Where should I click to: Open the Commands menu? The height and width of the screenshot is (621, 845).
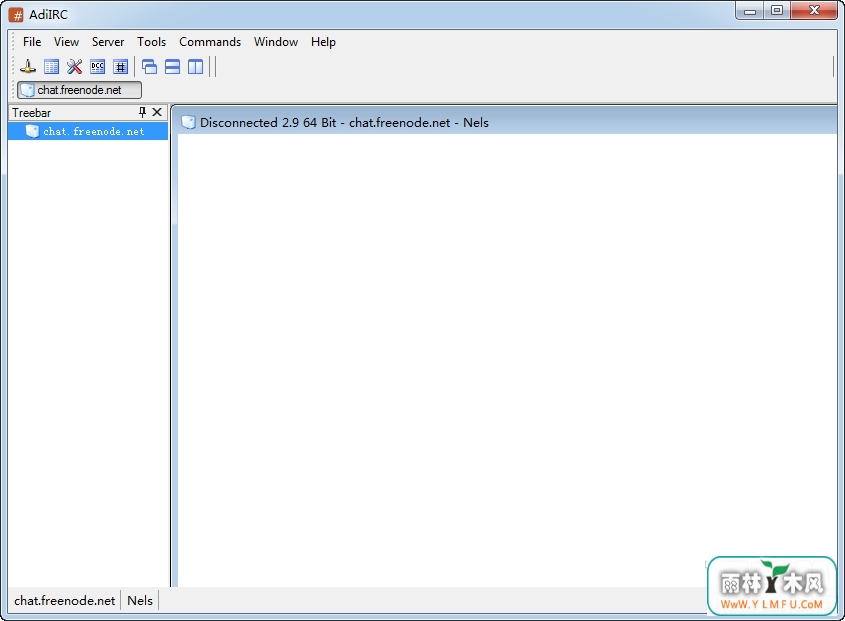(x=210, y=42)
